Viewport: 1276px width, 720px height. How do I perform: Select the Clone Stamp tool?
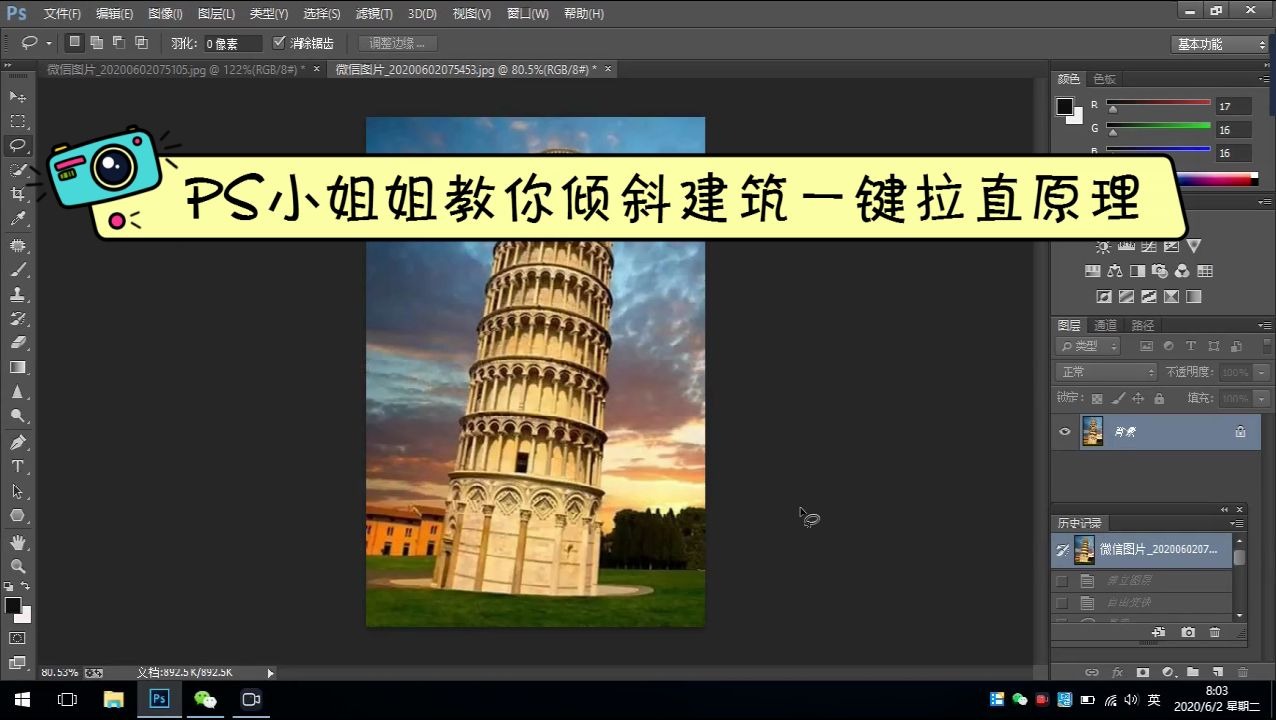18,295
